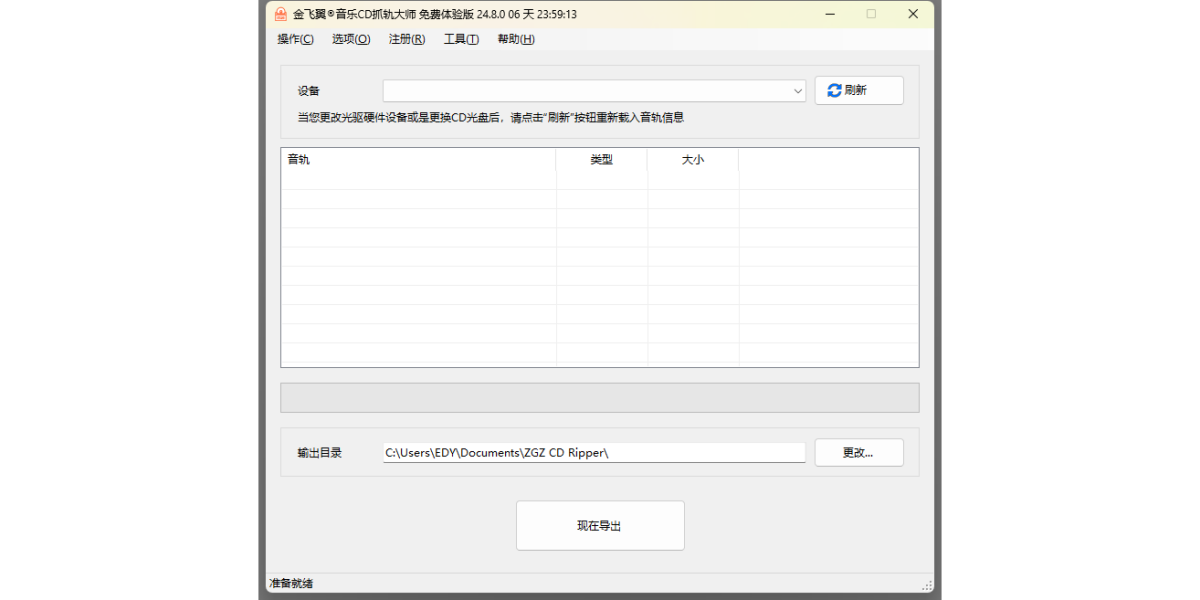Click the first empty row in the track list

pos(418,198)
